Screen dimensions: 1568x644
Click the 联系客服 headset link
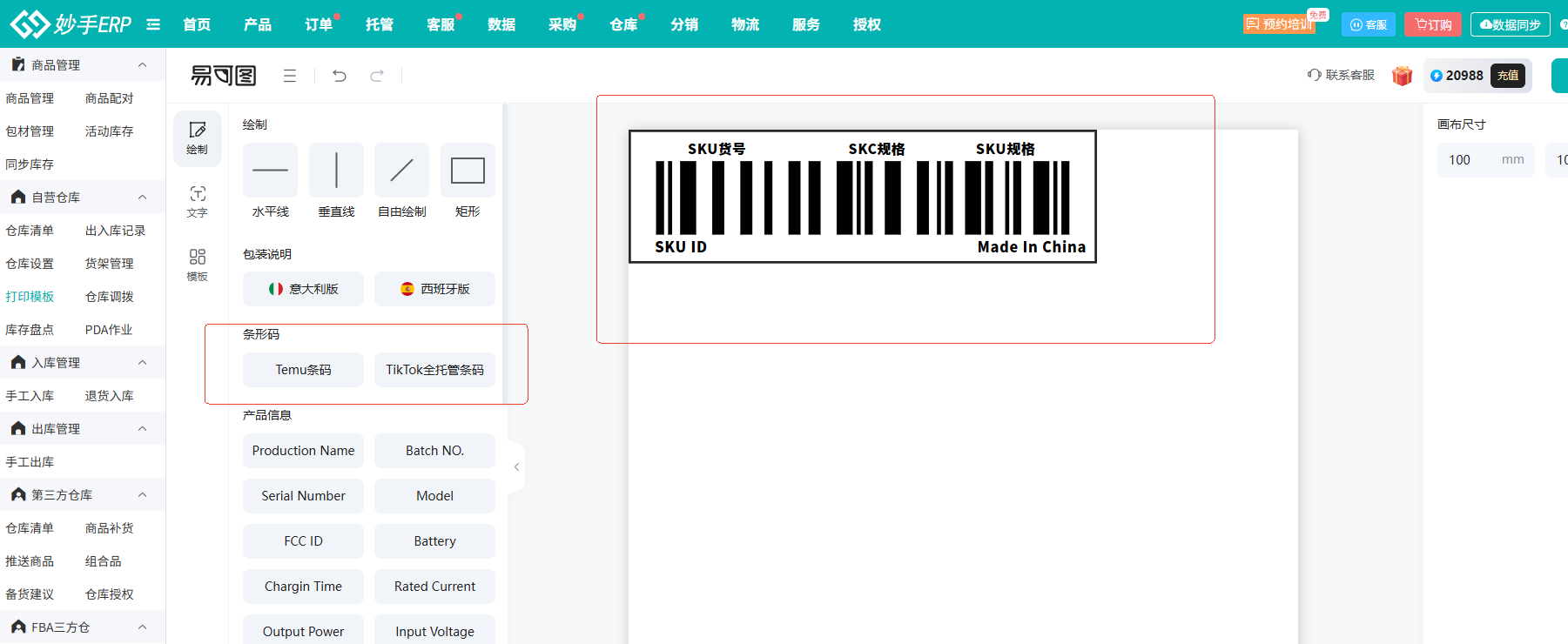pos(1341,75)
